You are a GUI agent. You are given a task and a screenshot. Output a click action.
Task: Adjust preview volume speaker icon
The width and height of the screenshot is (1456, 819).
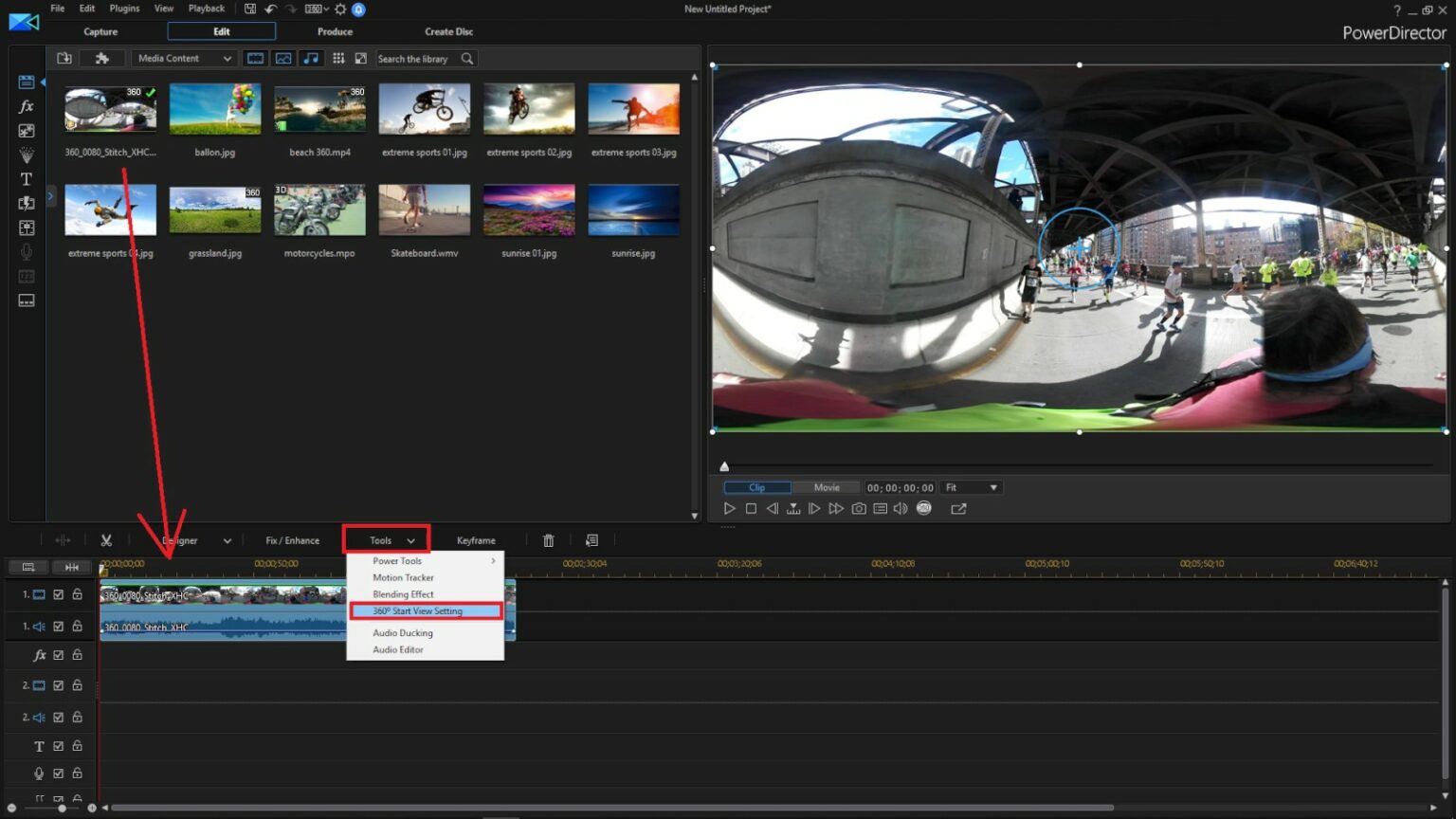point(901,509)
